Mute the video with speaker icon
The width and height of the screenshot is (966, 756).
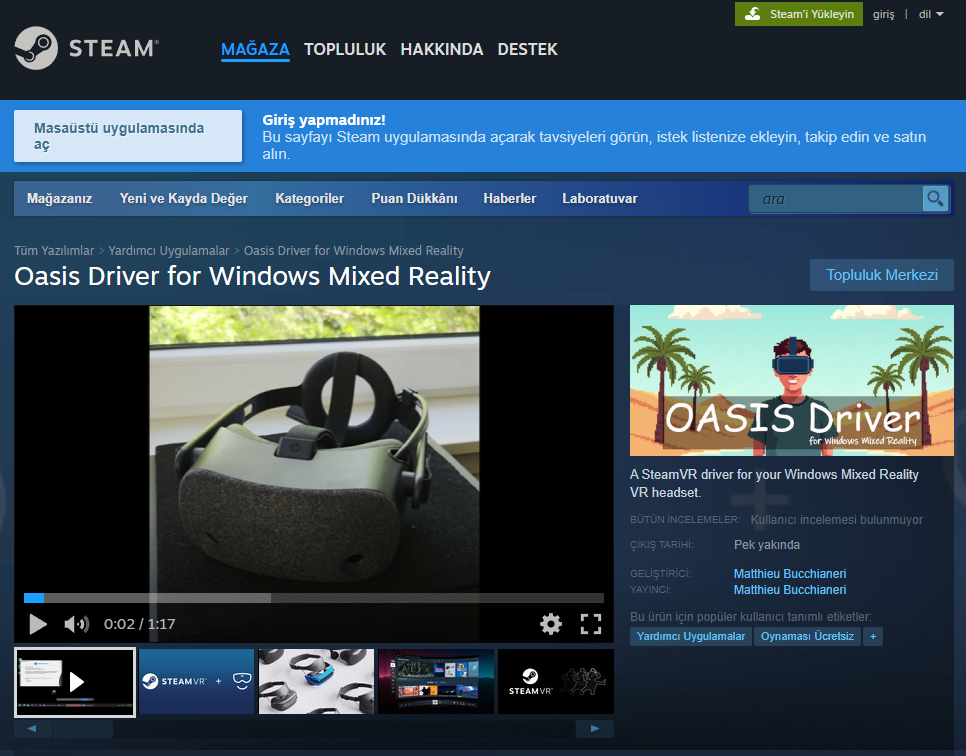point(76,624)
